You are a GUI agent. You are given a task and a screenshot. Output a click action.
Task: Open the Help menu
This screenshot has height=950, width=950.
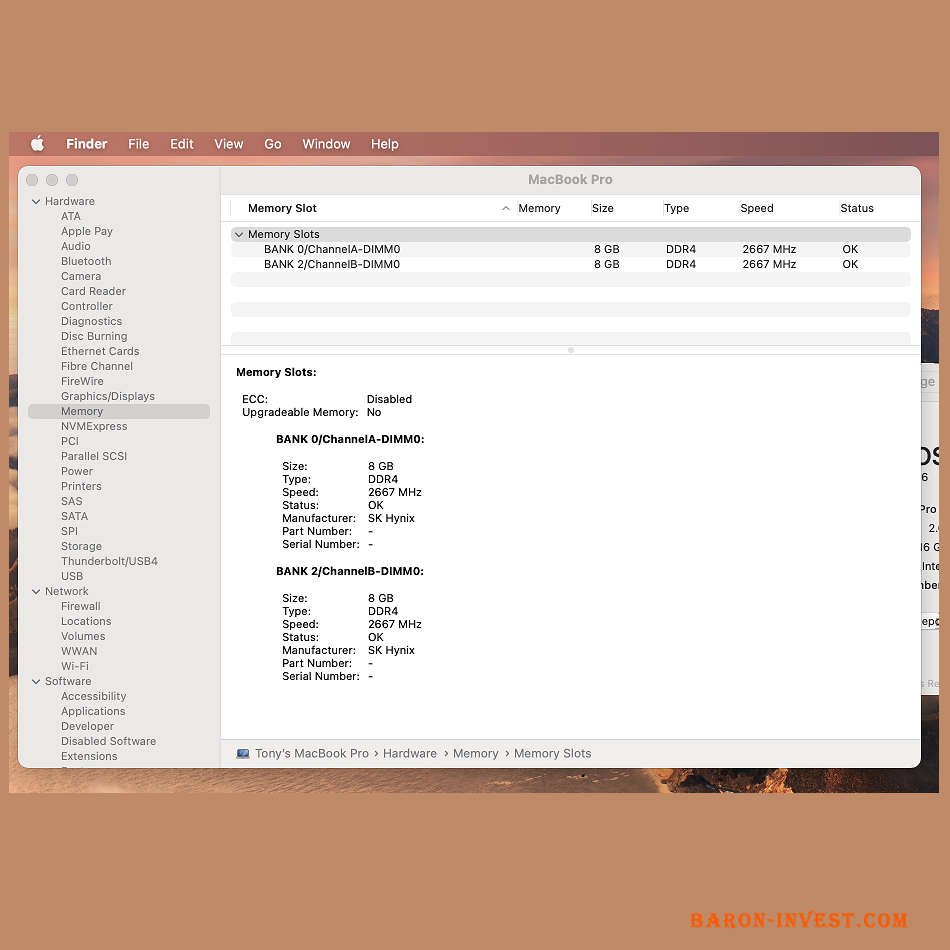pos(384,144)
